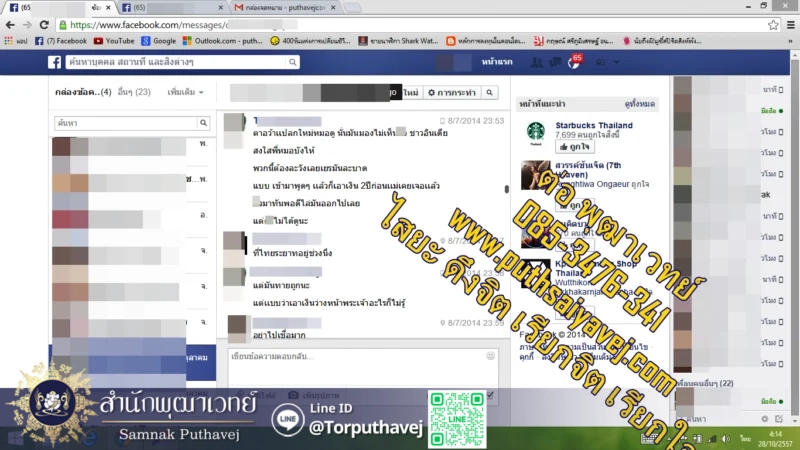The height and width of the screenshot is (450, 800).
Task: Open the Shark Wat... bookmark
Action: tap(398, 41)
